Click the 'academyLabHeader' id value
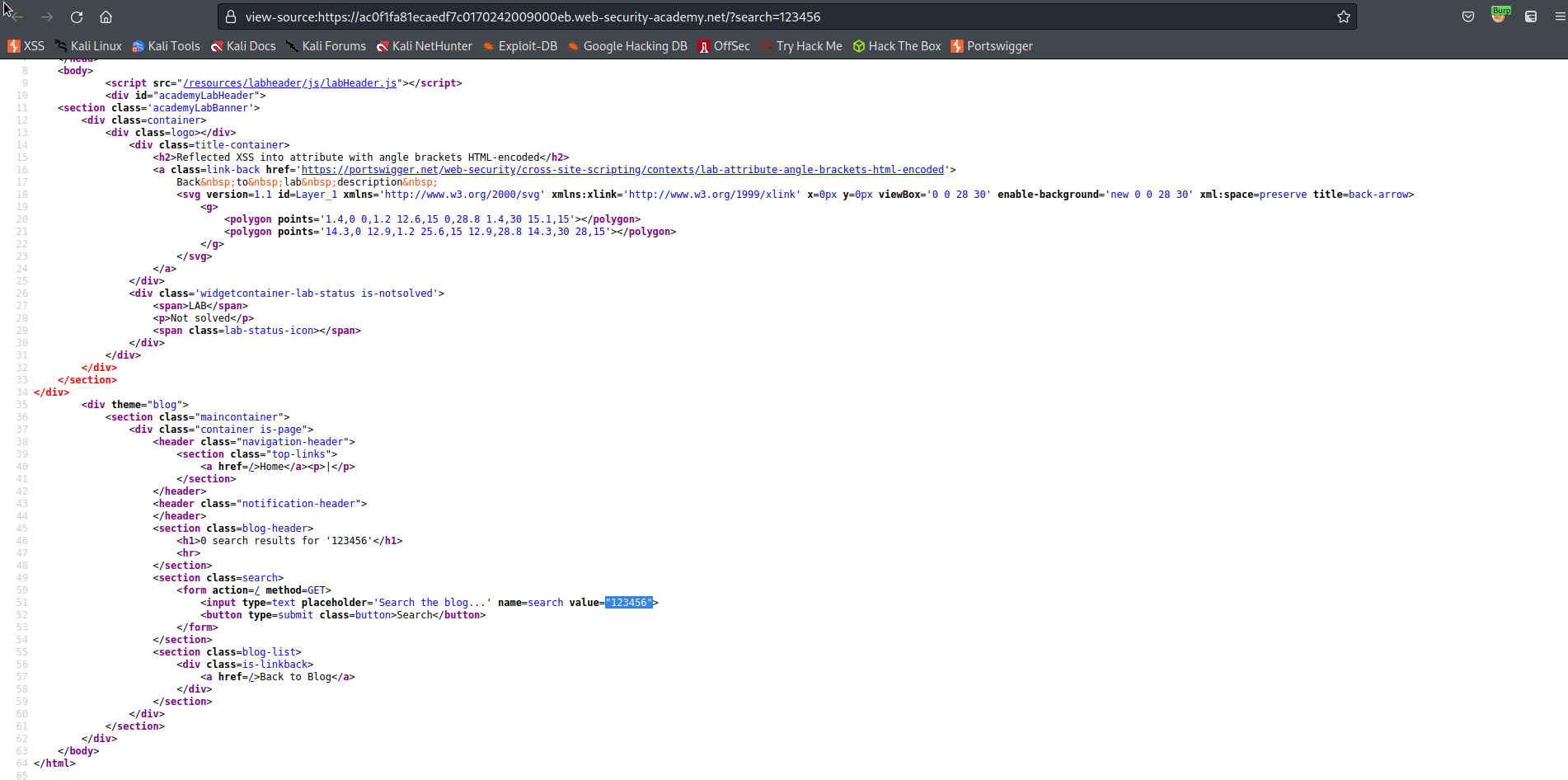1568x780 pixels. coord(206,96)
